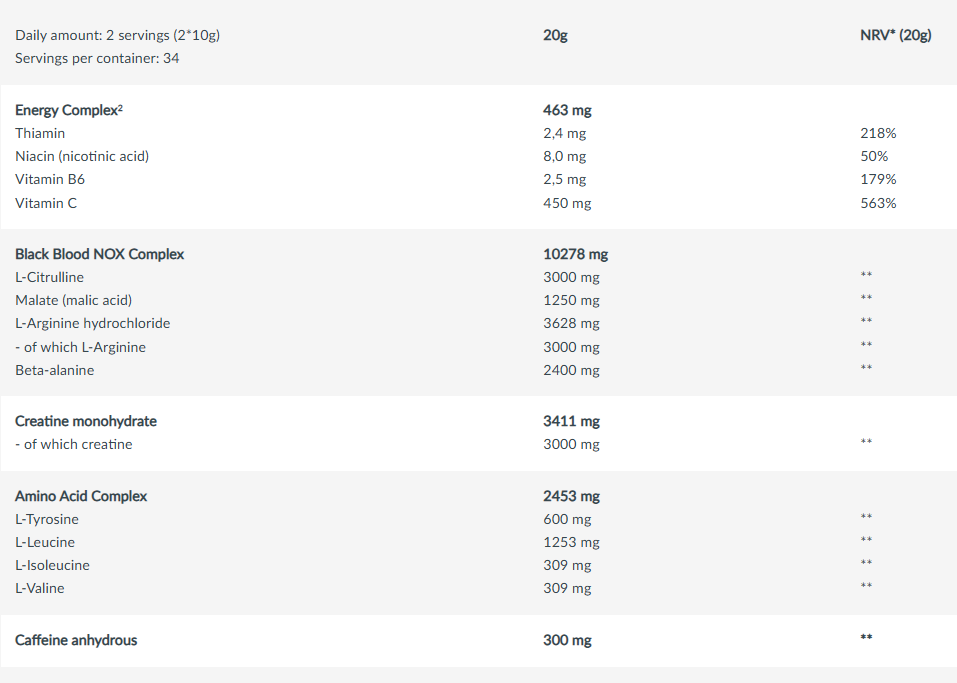Select the Beta-alanine ingredient row
957x683 pixels.
[54, 370]
